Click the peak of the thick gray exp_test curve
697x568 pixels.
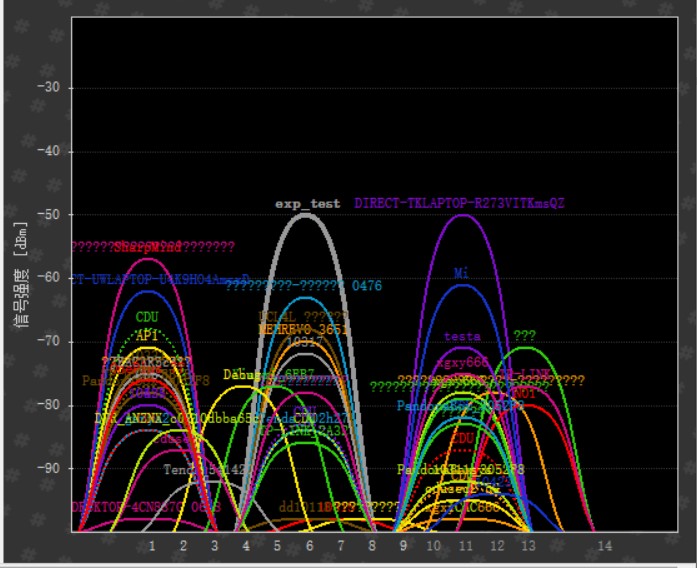click(306, 216)
